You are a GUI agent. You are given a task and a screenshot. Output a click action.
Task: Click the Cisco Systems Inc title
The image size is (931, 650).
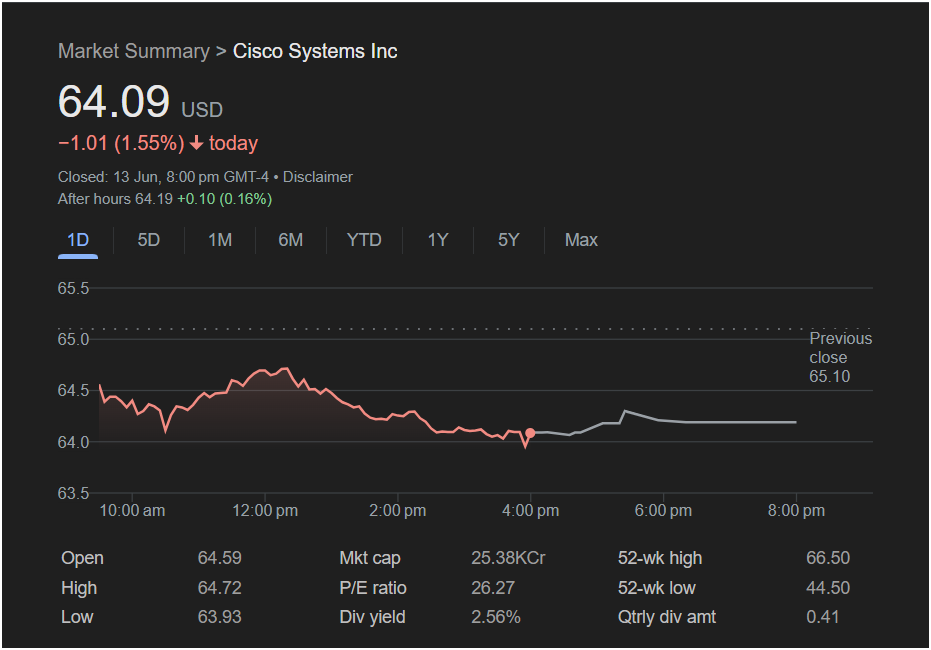pyautogui.click(x=315, y=51)
